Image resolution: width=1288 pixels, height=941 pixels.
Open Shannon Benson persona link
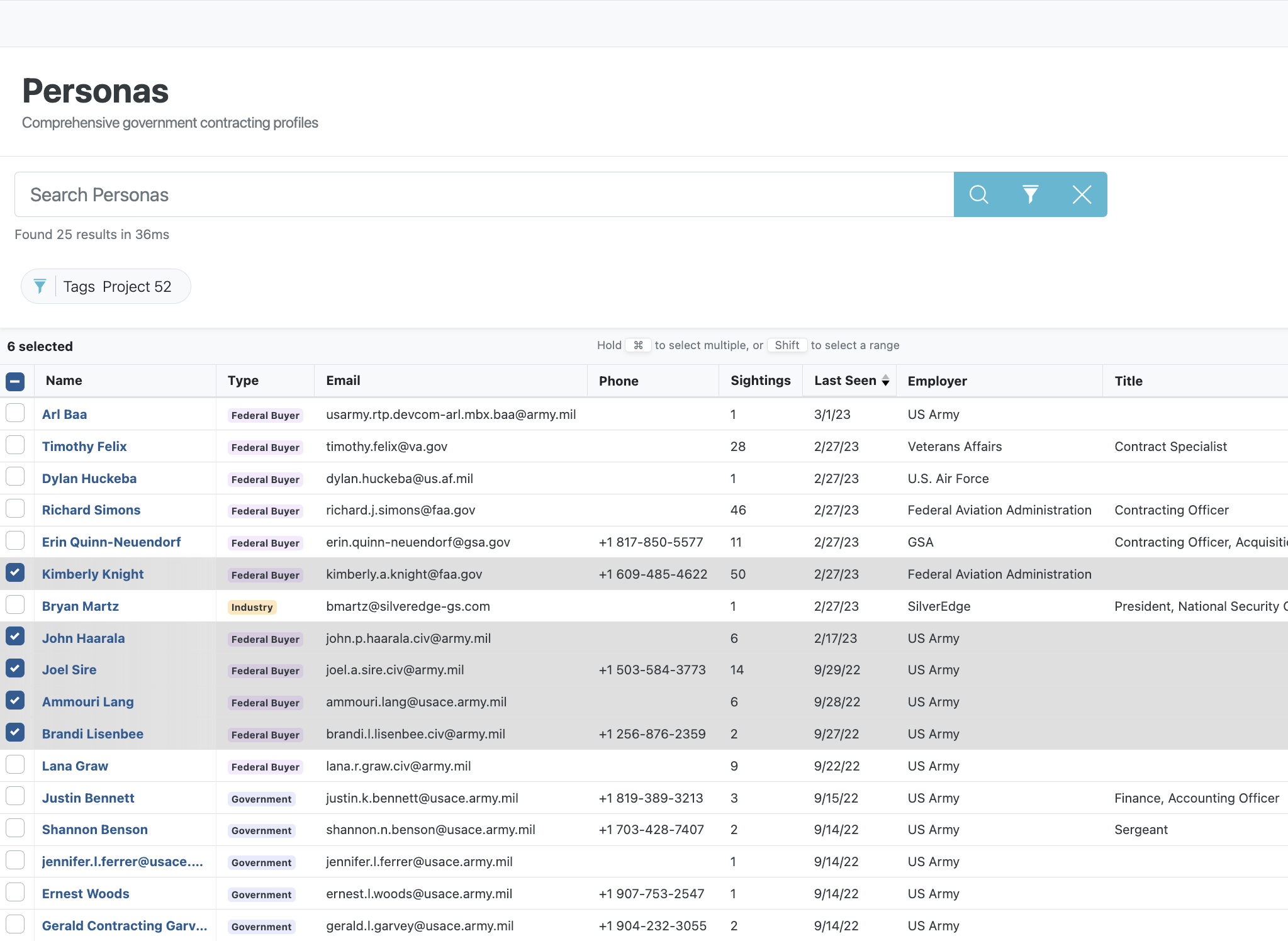(x=95, y=830)
